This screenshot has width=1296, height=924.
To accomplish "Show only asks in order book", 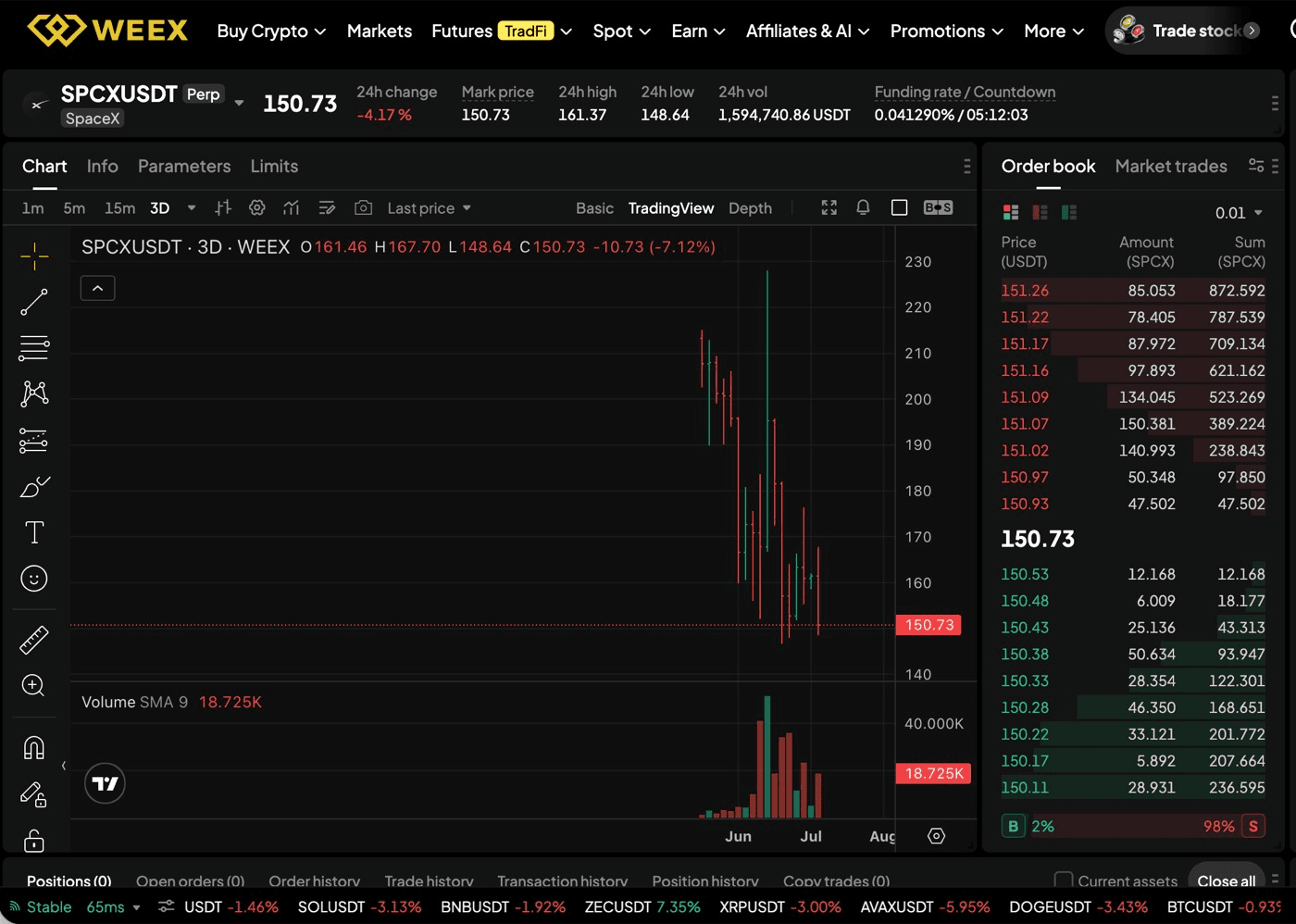I will [1041, 213].
